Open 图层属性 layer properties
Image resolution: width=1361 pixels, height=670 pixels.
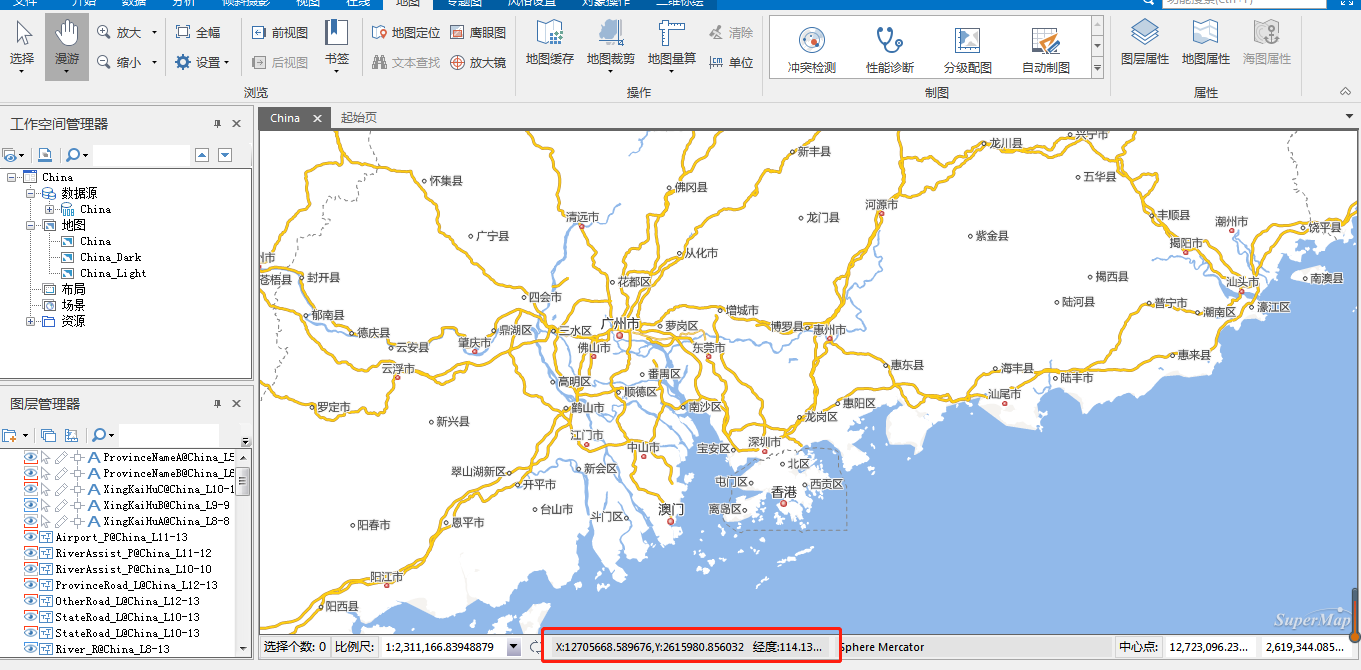(1144, 45)
